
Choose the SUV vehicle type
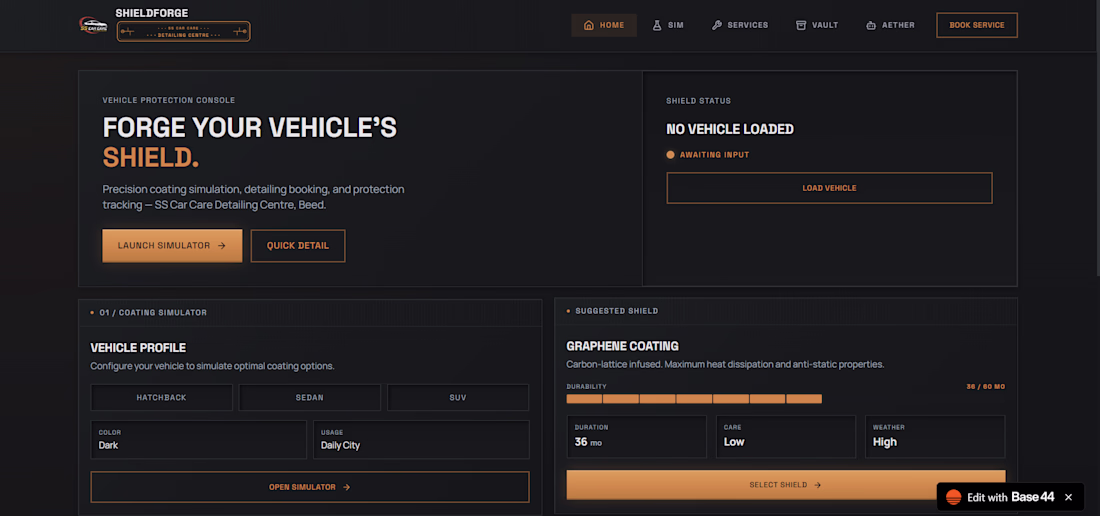pos(458,397)
